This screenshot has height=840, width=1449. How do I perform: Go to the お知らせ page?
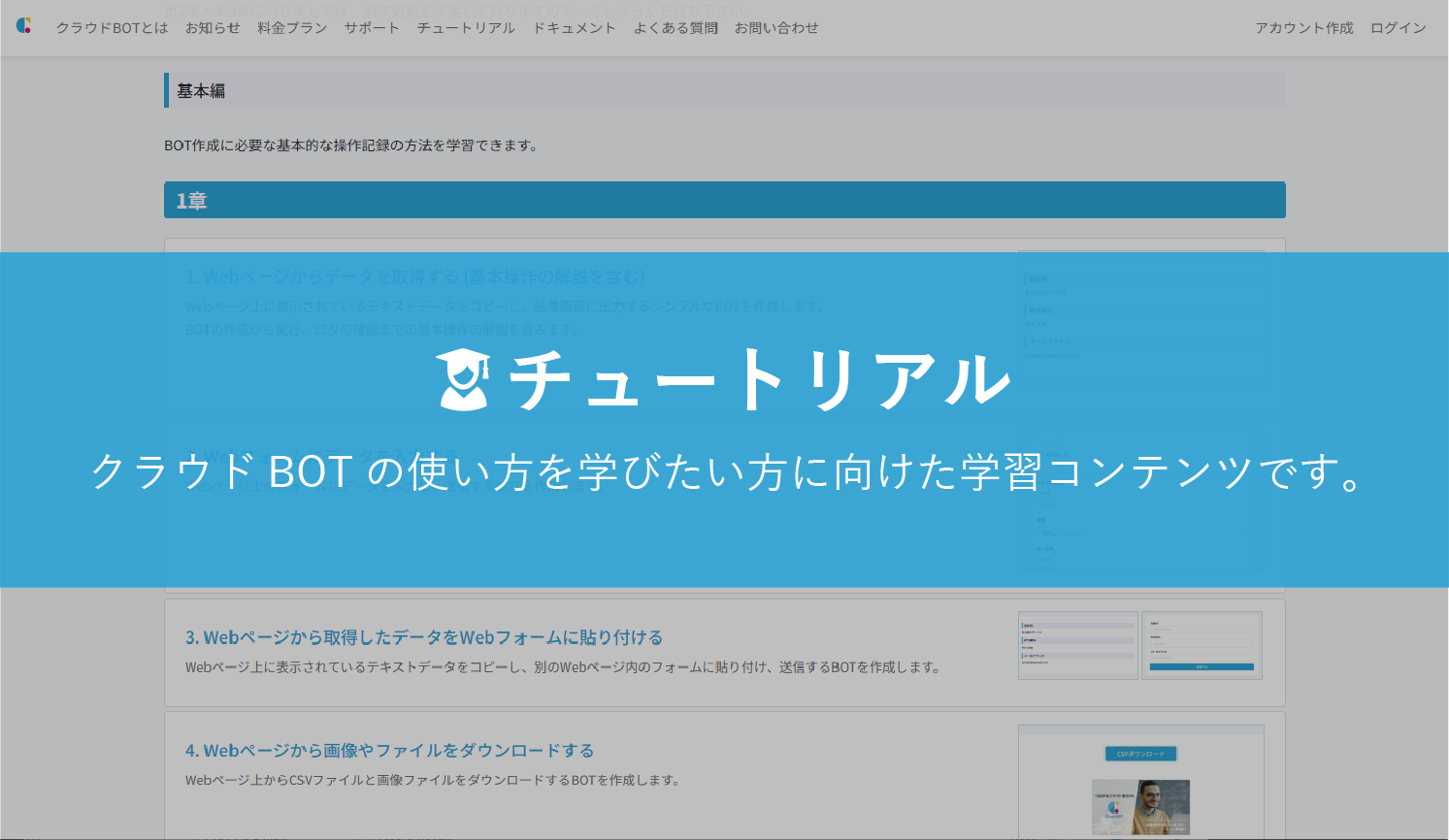coord(213,28)
